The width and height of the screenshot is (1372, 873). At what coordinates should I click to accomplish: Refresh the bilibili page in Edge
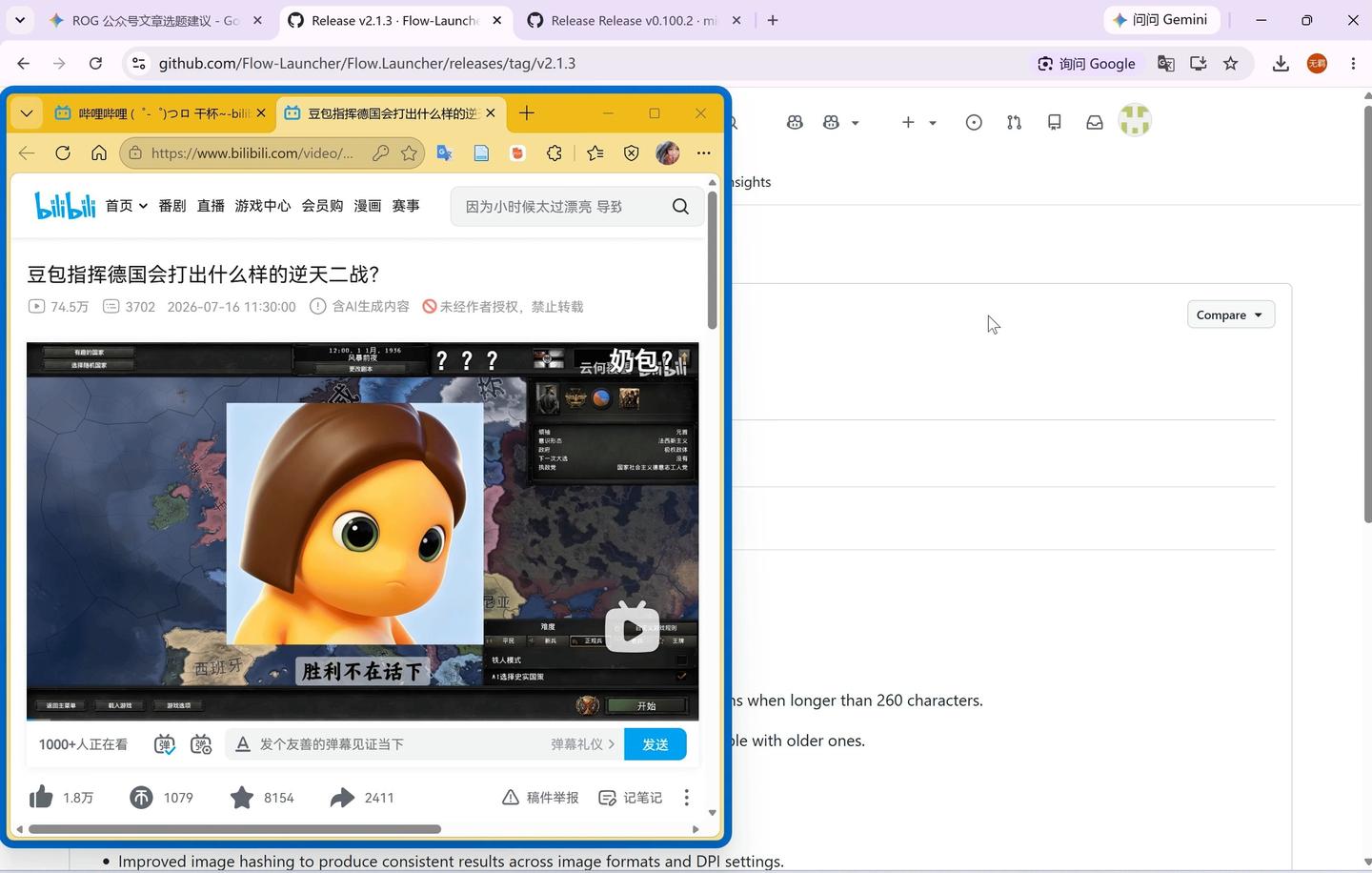coord(63,152)
